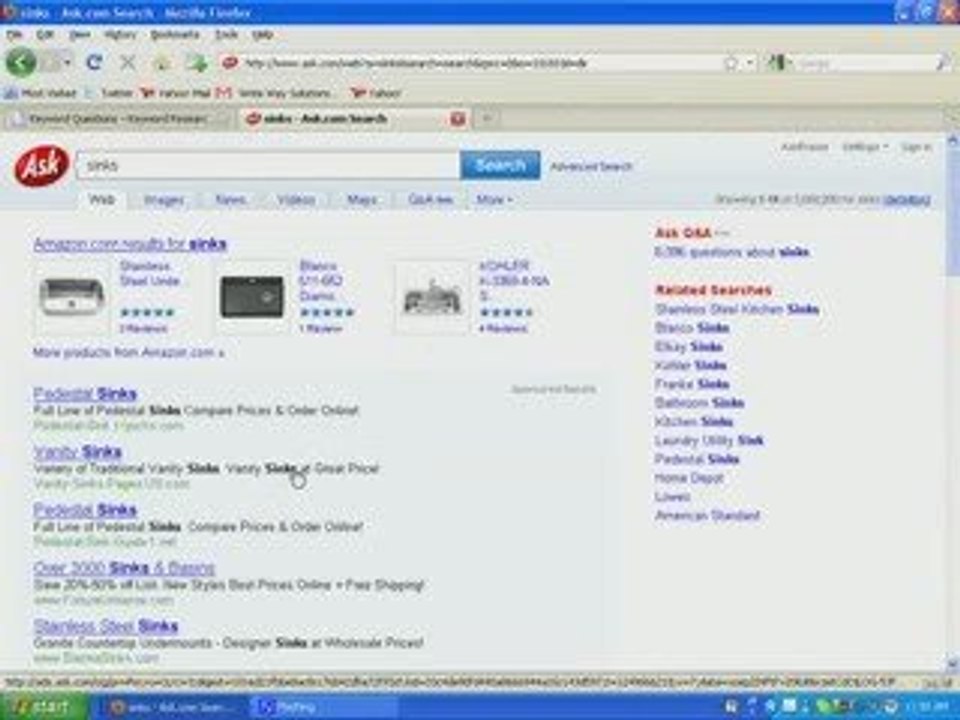
Task: Open the Ask logo homepage
Action: click(x=41, y=166)
